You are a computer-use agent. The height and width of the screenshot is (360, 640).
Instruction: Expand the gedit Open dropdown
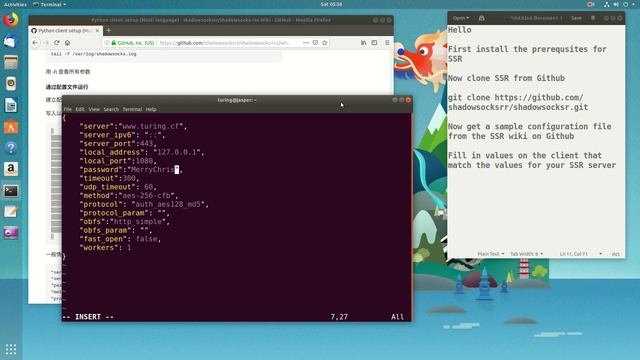click(x=461, y=18)
